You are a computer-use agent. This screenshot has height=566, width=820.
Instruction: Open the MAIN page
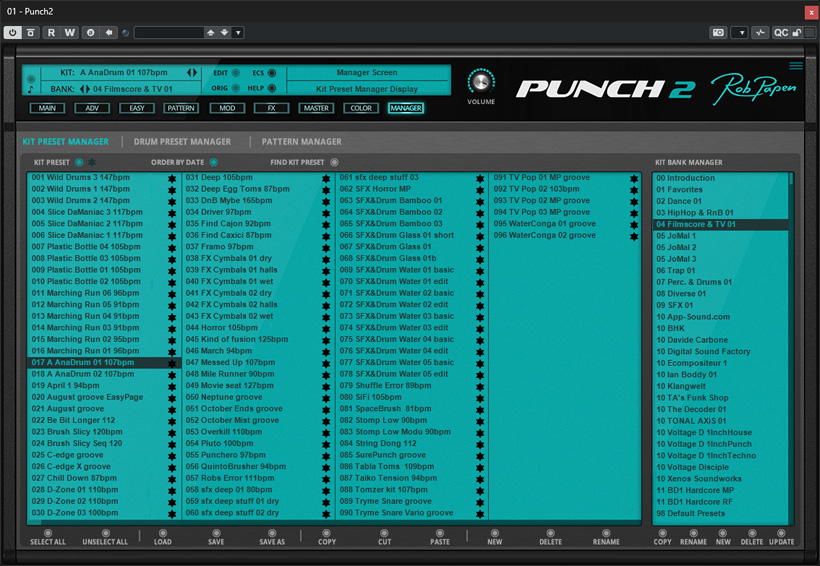(x=47, y=108)
